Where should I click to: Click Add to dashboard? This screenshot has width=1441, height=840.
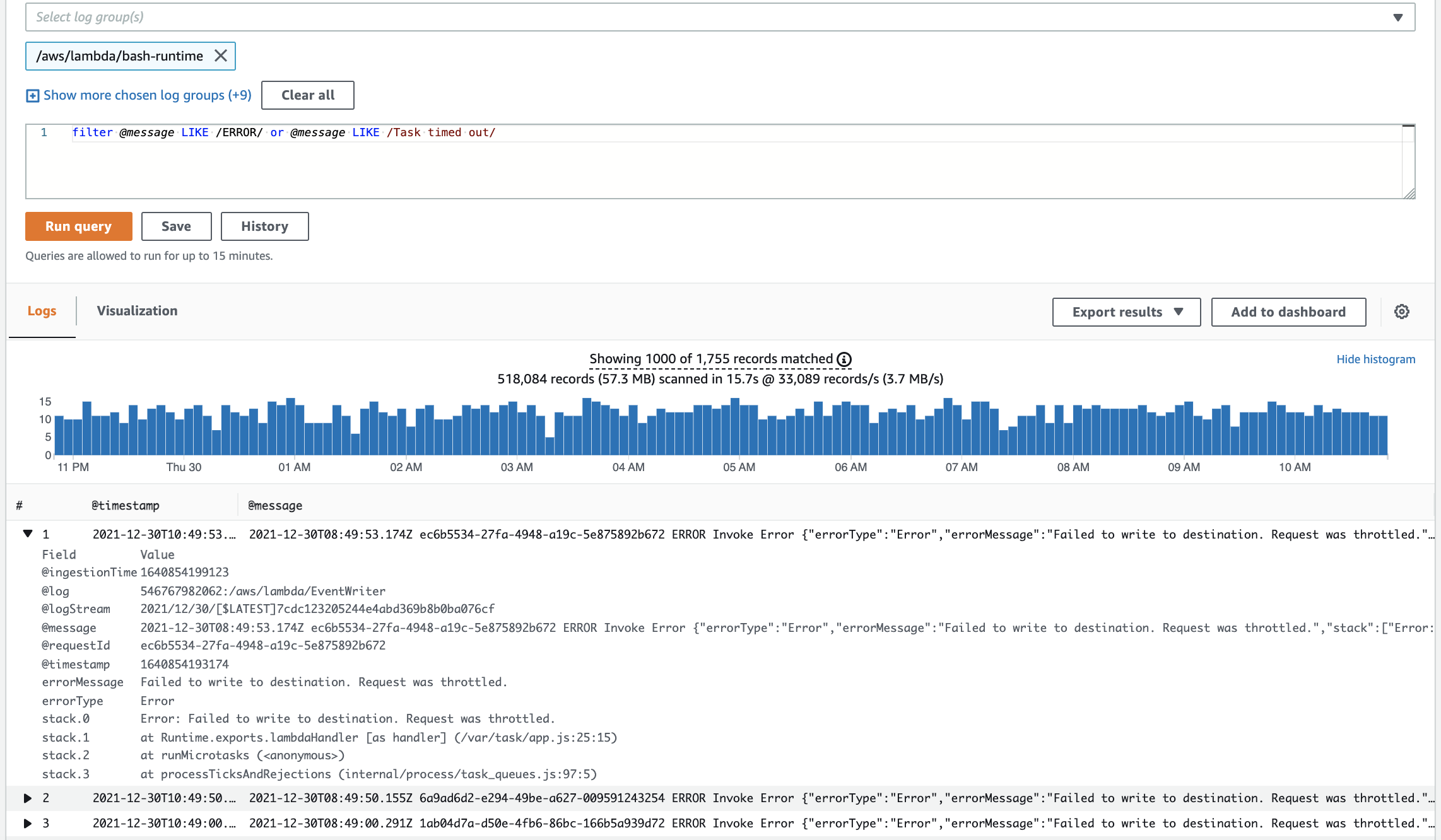[1288, 312]
